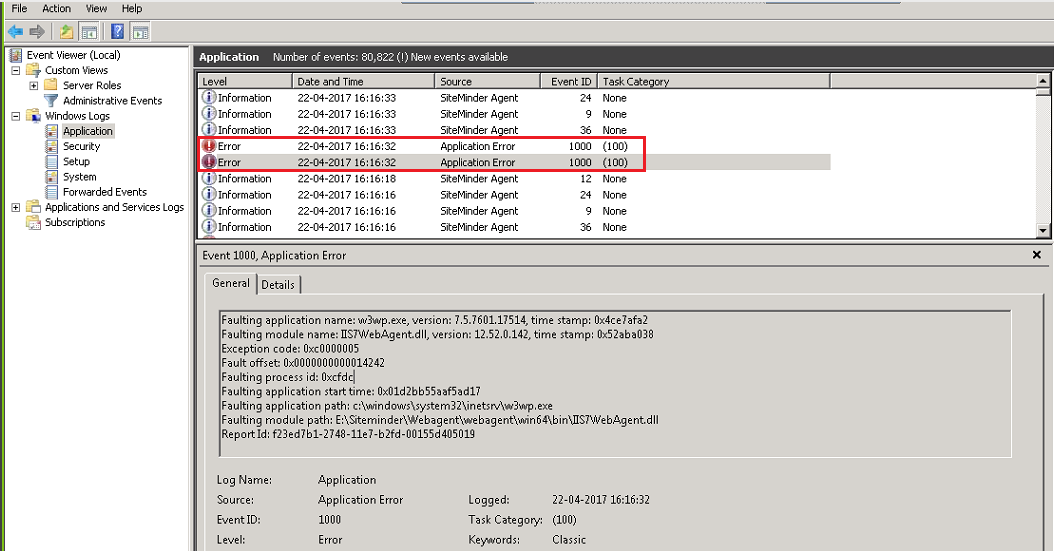Click the Faulting application path line

tap(387, 406)
